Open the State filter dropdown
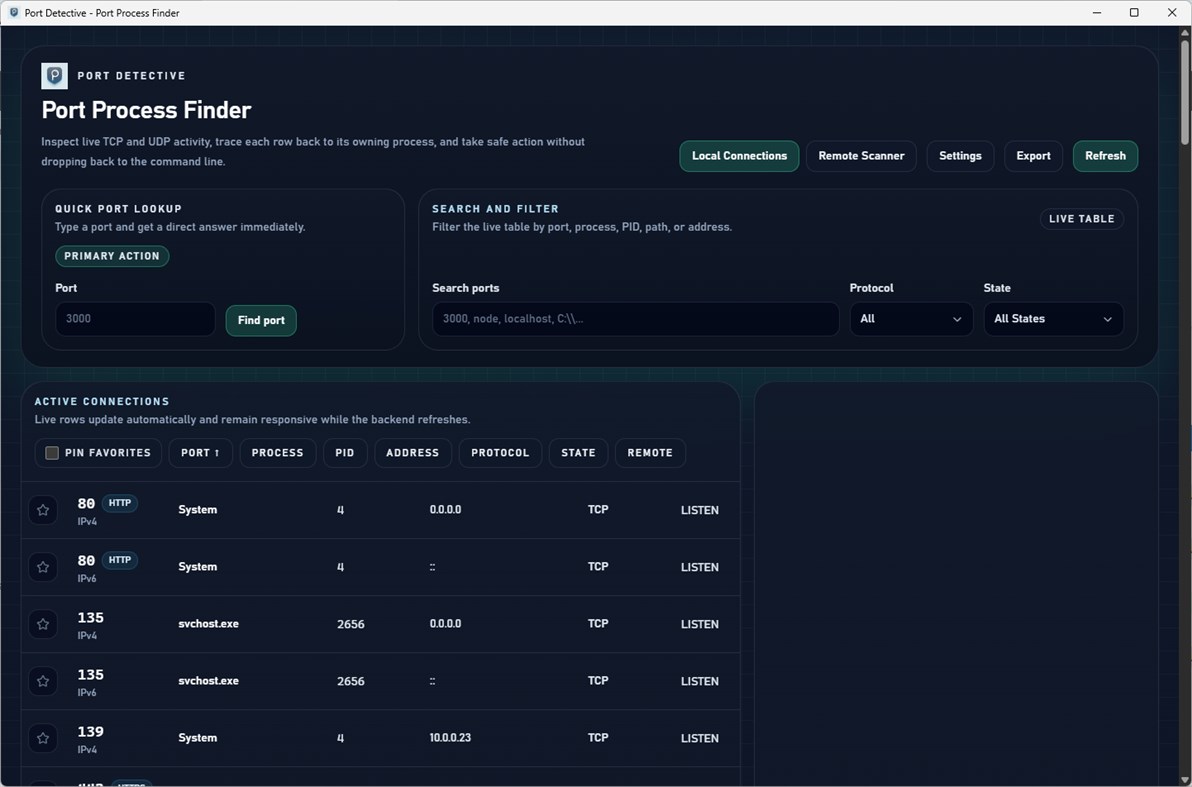The image size is (1192, 787). (1053, 319)
